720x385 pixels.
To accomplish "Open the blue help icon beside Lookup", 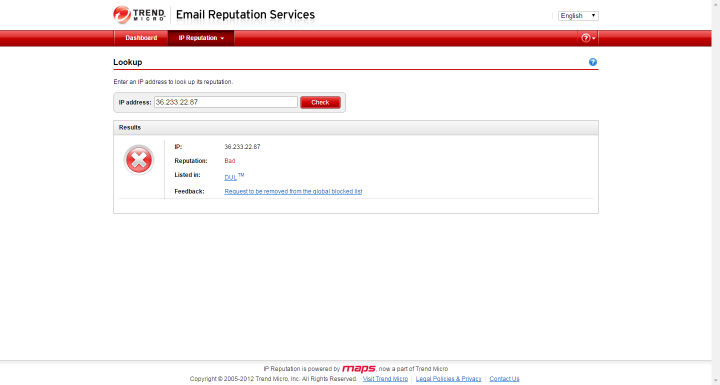I will coord(593,62).
